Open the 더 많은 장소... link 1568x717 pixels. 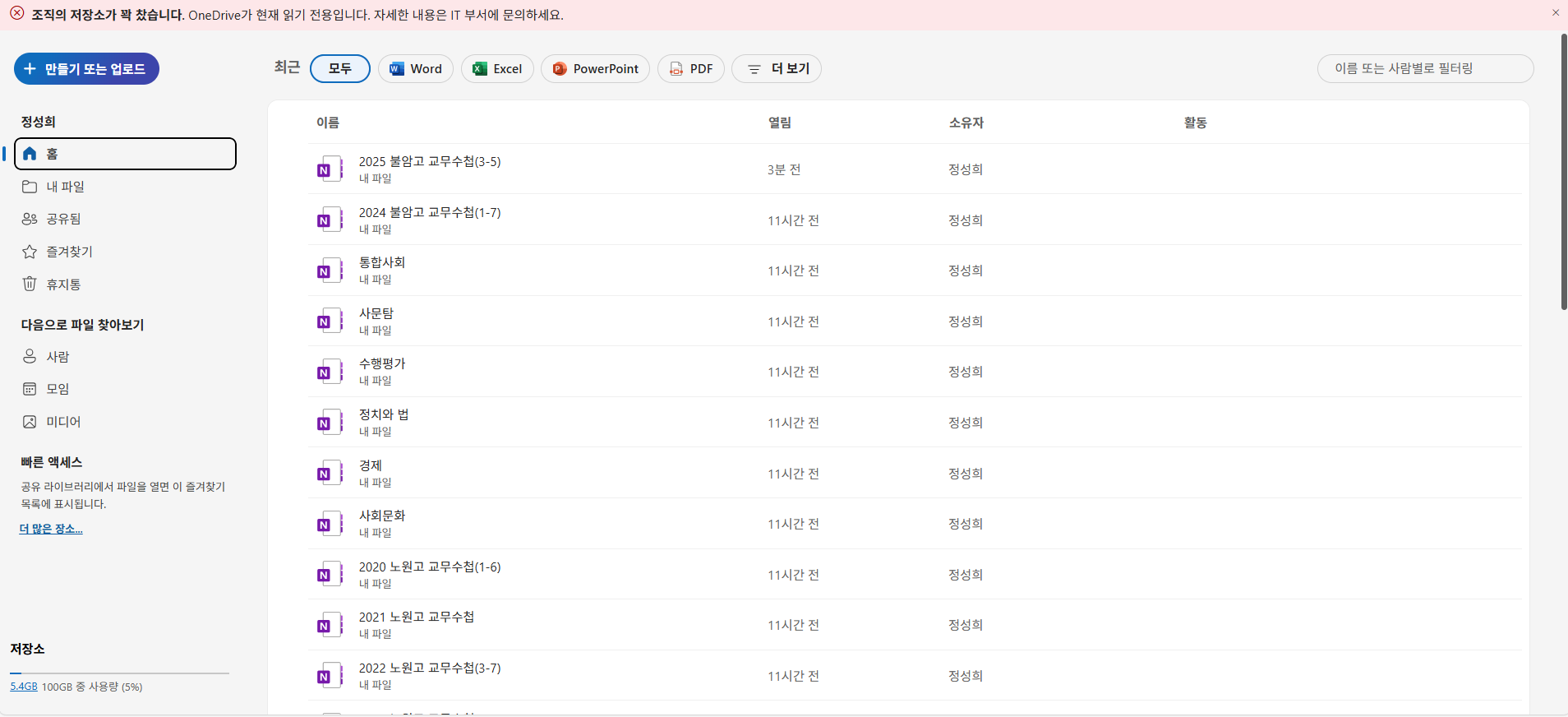(51, 529)
